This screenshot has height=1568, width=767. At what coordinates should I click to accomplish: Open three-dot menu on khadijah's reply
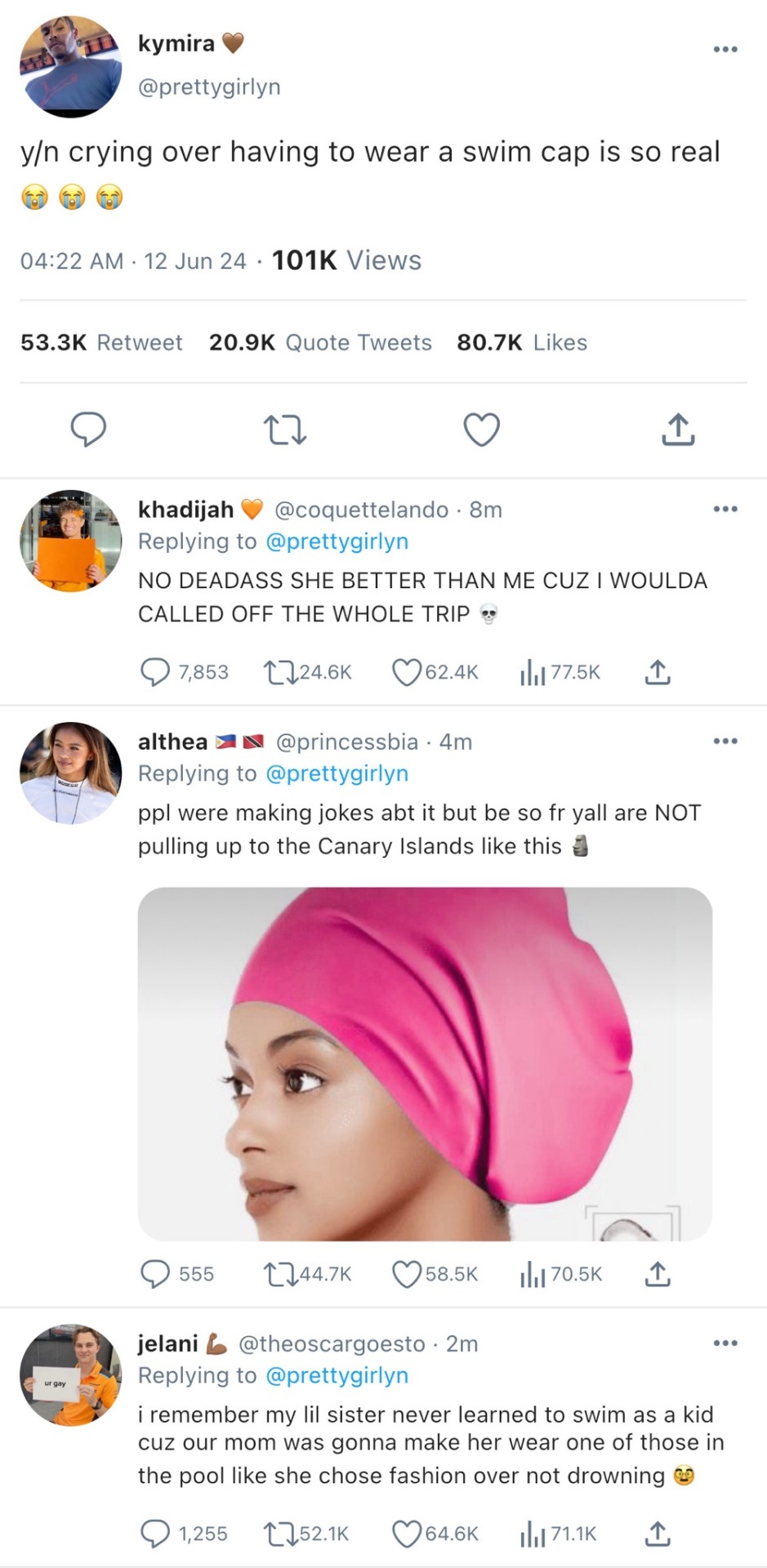click(725, 509)
